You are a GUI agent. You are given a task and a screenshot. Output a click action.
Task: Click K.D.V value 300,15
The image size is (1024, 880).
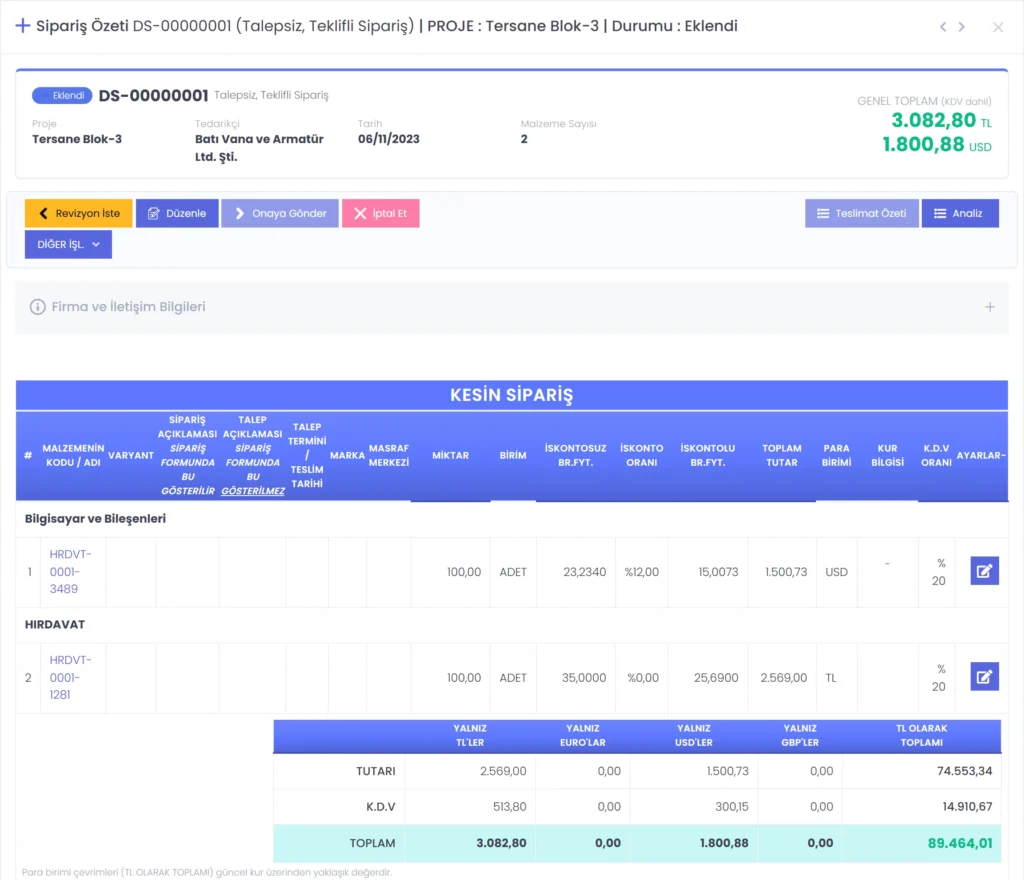click(x=731, y=807)
